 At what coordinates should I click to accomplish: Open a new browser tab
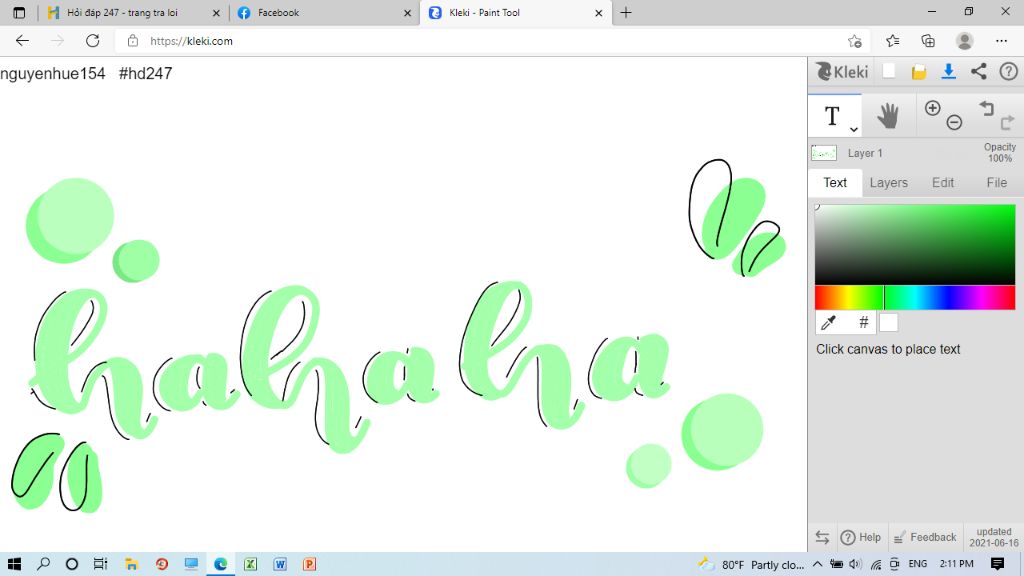(x=626, y=12)
